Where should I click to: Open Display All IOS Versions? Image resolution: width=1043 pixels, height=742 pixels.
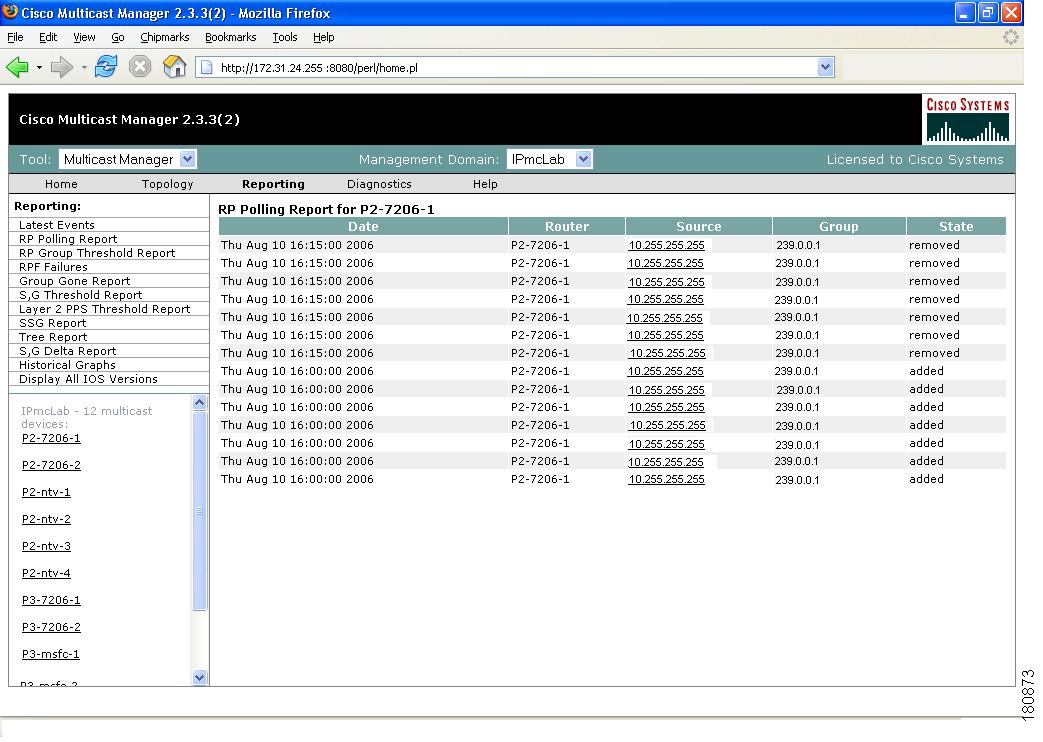(88, 379)
